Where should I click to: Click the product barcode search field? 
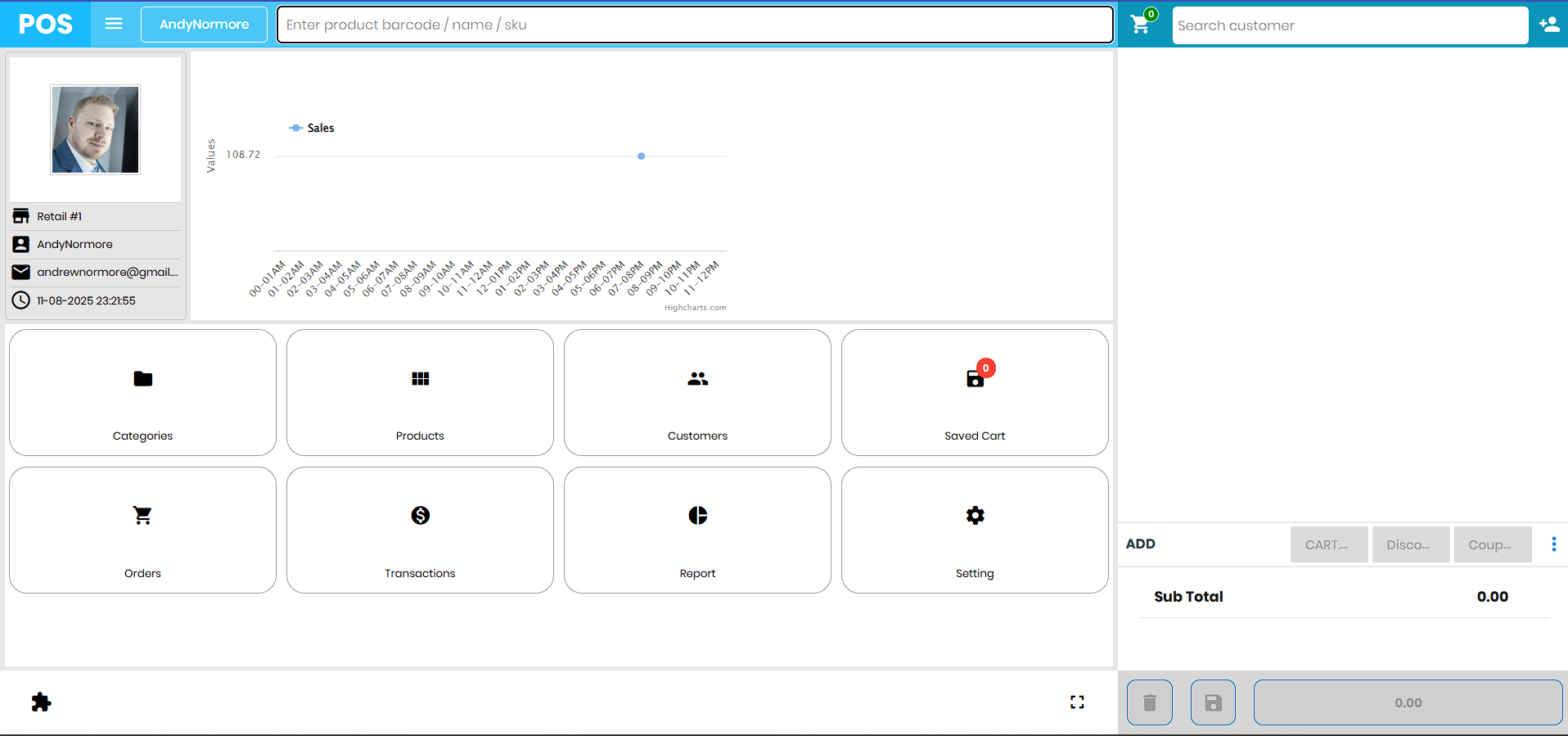coord(694,25)
